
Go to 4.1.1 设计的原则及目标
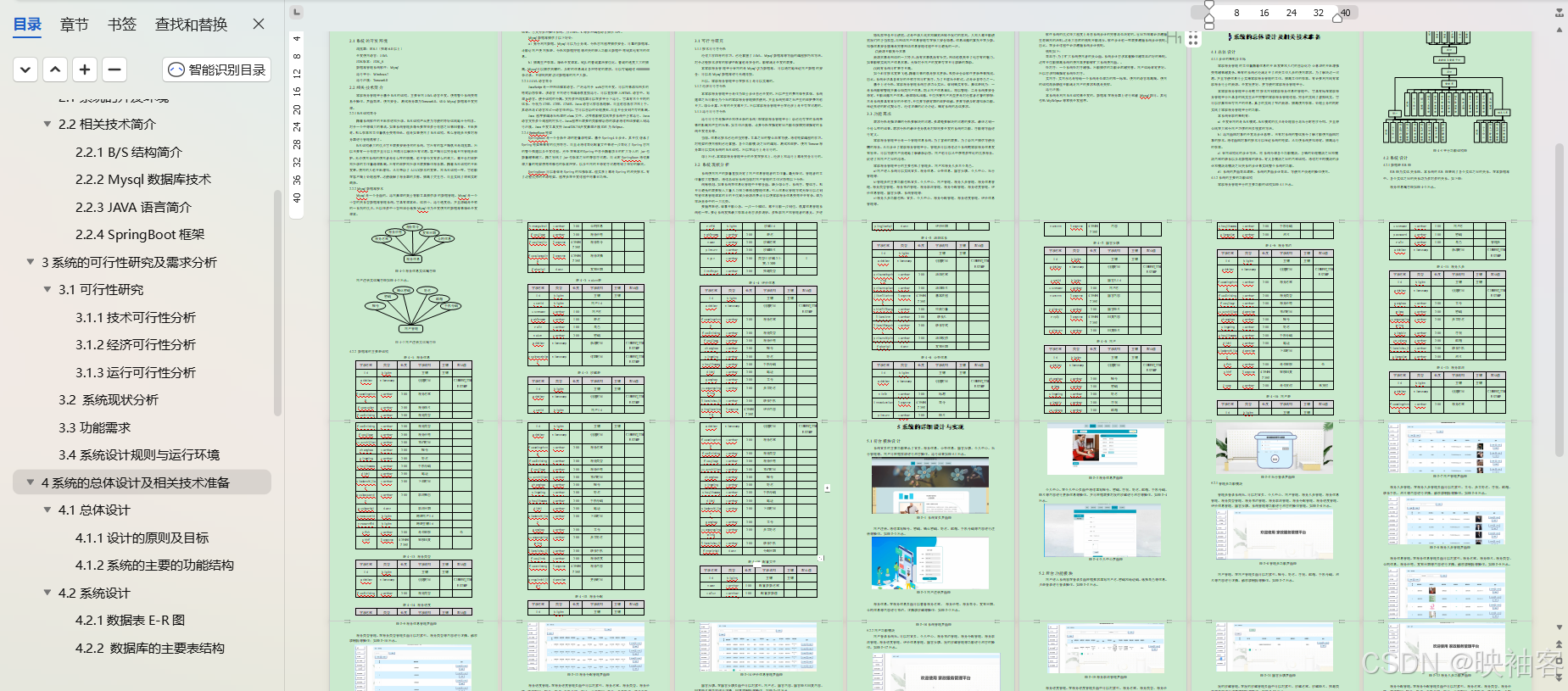tap(142, 538)
